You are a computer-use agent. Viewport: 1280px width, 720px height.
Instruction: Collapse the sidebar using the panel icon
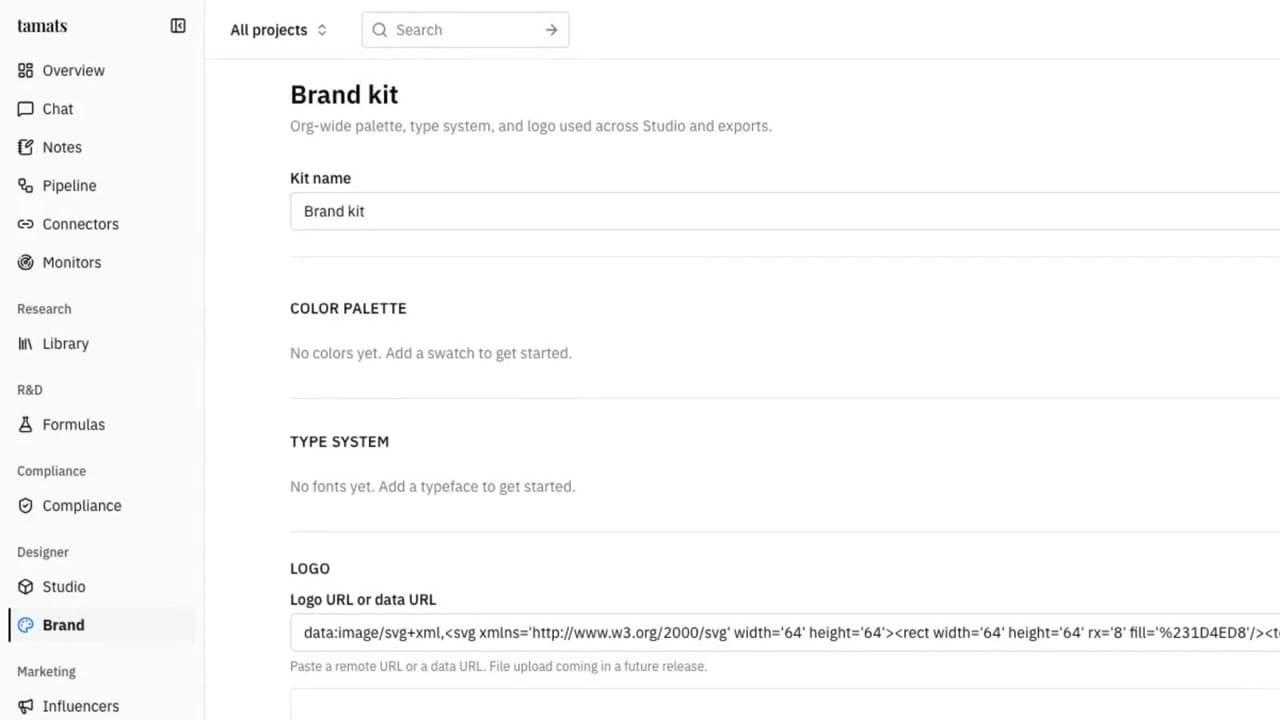pyautogui.click(x=178, y=26)
